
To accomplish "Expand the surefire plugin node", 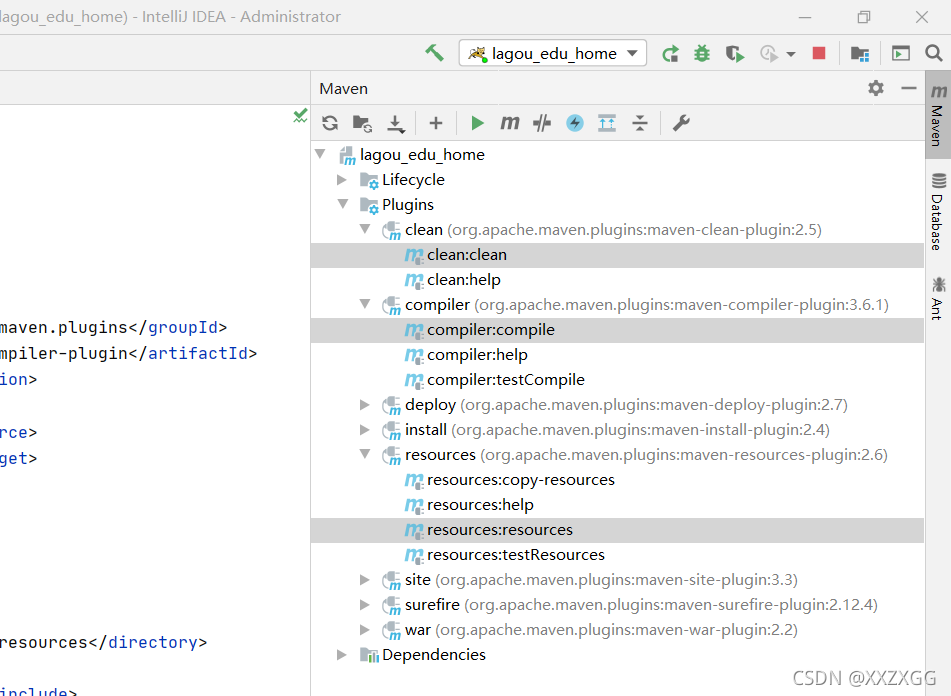I will tap(365, 604).
